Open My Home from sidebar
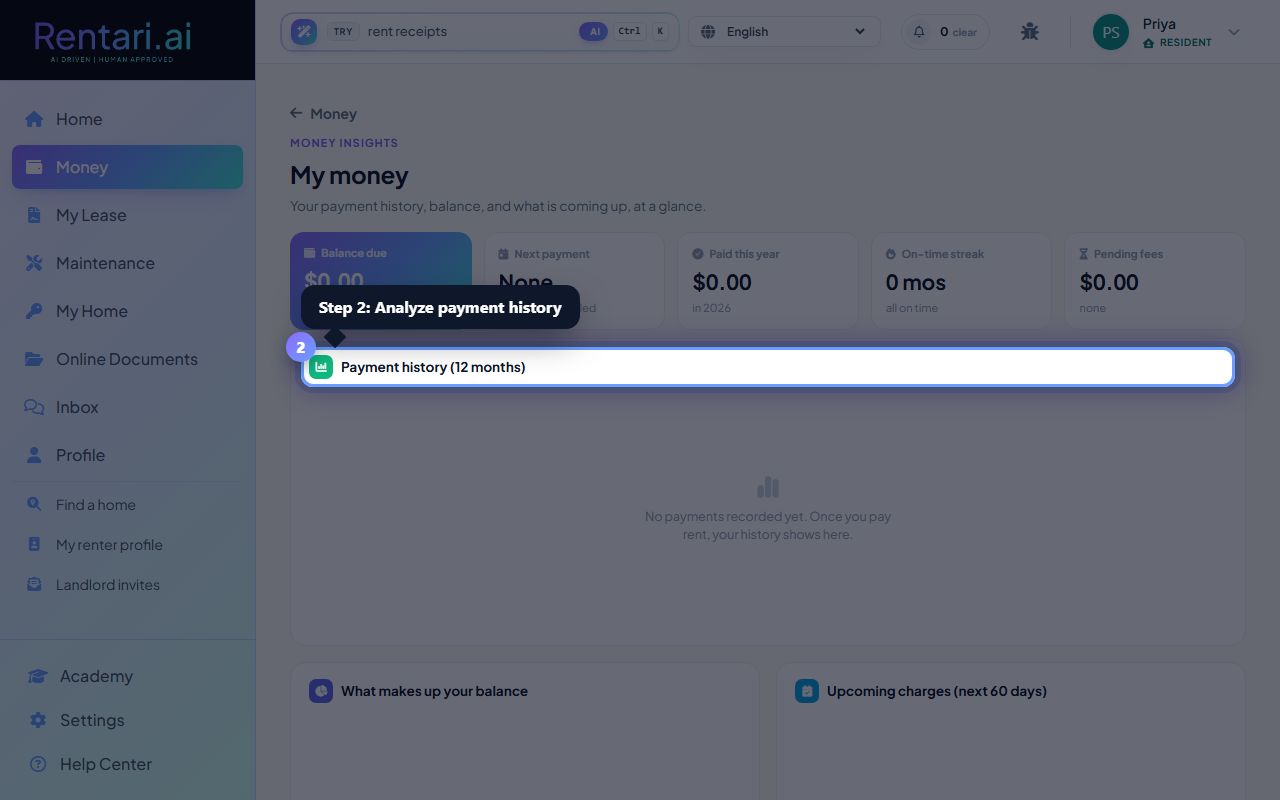Screen dimensions: 1280x800 (127, 311)
